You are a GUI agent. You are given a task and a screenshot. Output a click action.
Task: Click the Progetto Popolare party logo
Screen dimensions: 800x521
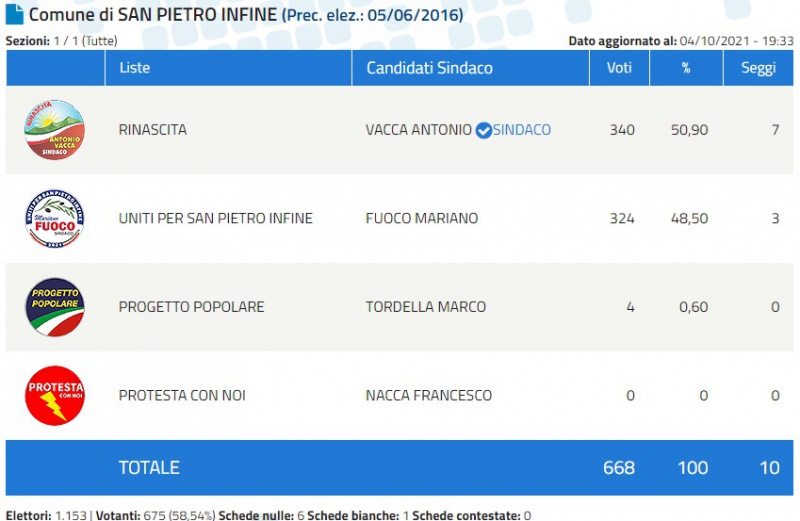[x=54, y=307]
